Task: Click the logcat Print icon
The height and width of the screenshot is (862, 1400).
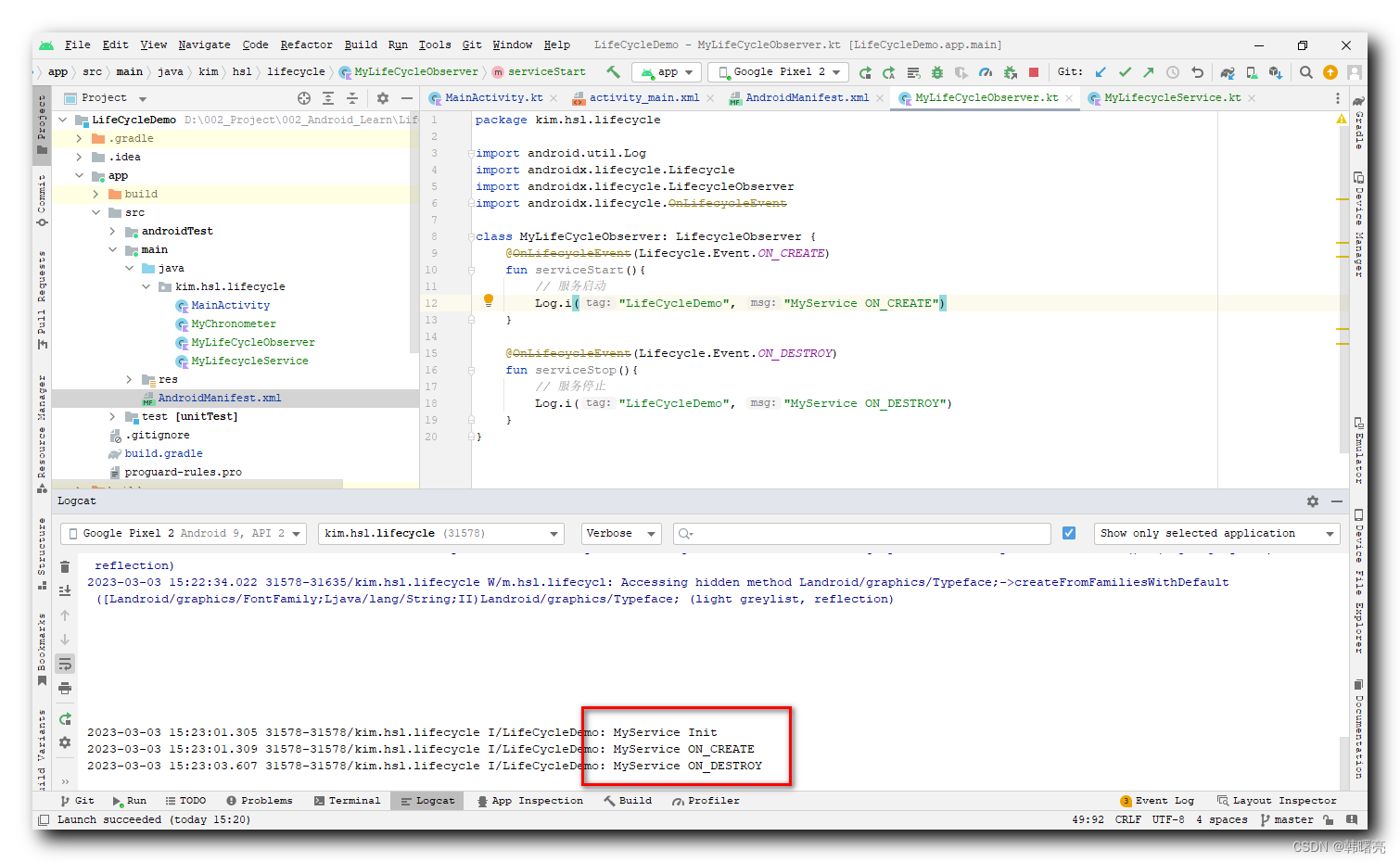Action: click(65, 688)
